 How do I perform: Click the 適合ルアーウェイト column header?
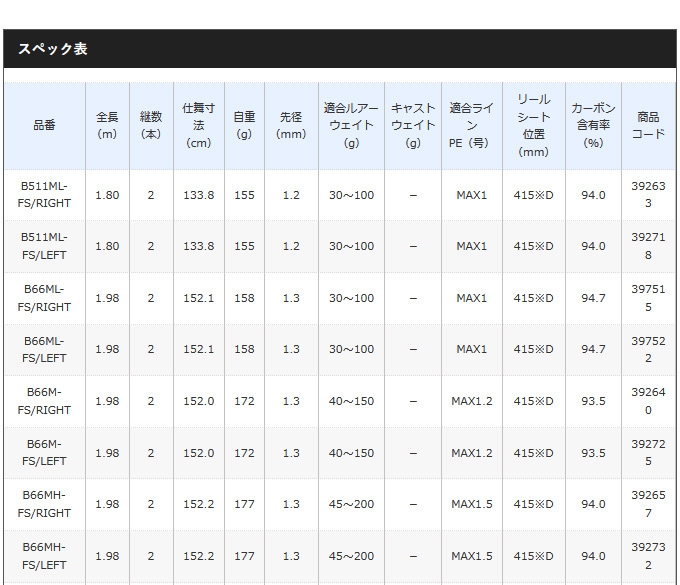(x=351, y=126)
